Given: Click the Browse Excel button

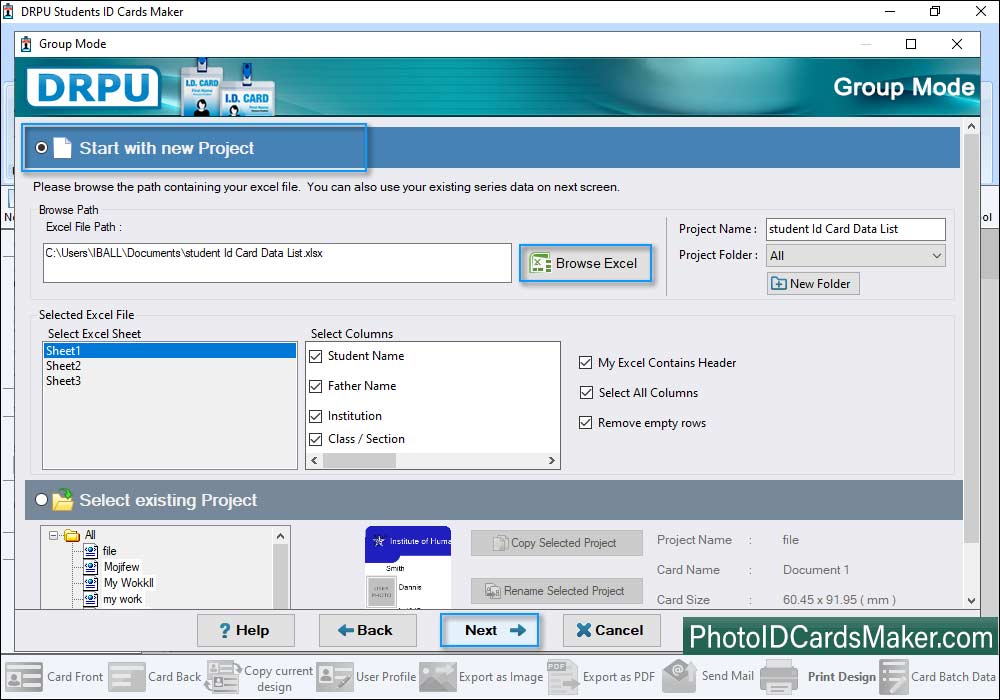Looking at the screenshot, I should tap(585, 263).
